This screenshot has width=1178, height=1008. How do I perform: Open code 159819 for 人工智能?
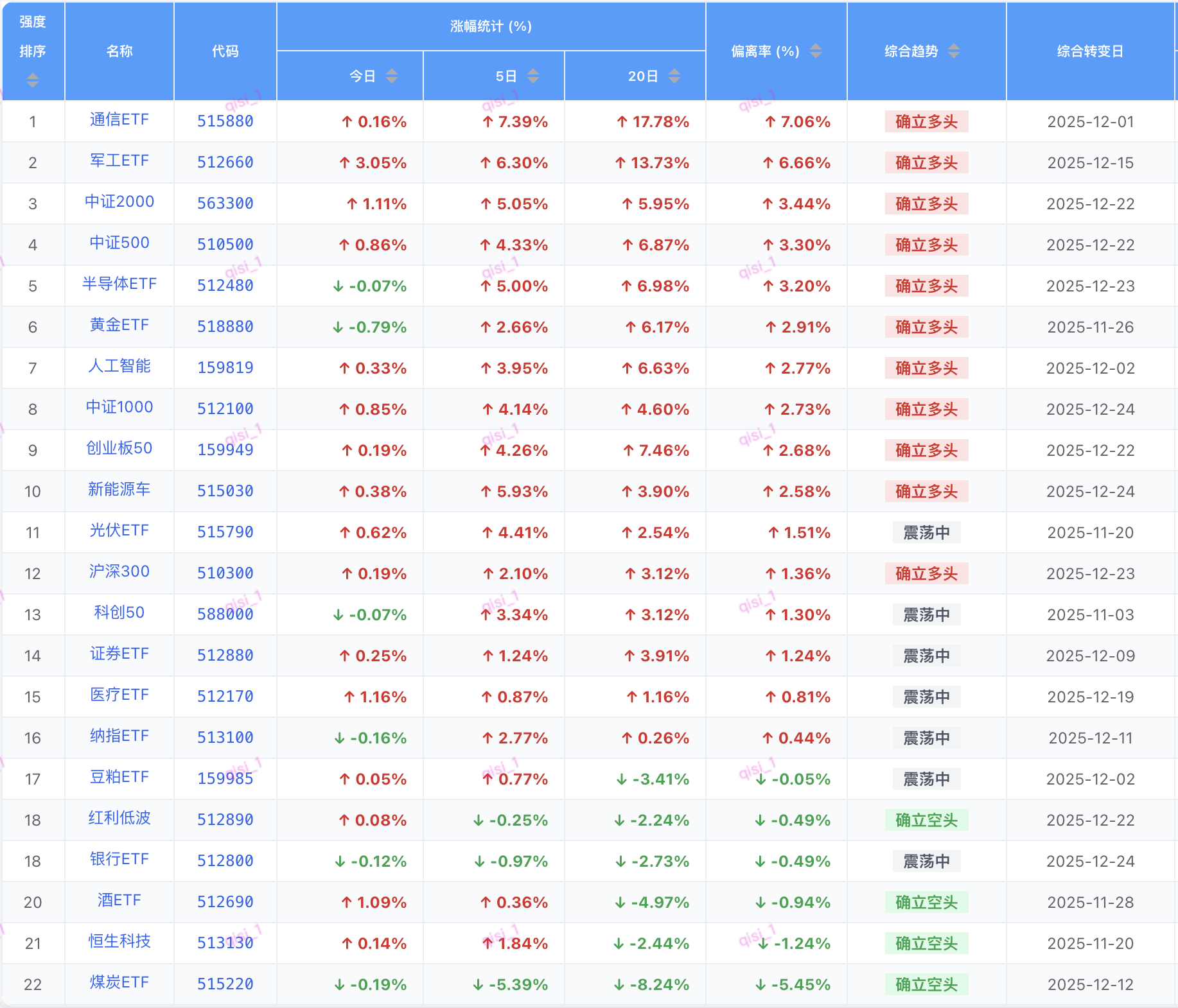tap(225, 368)
